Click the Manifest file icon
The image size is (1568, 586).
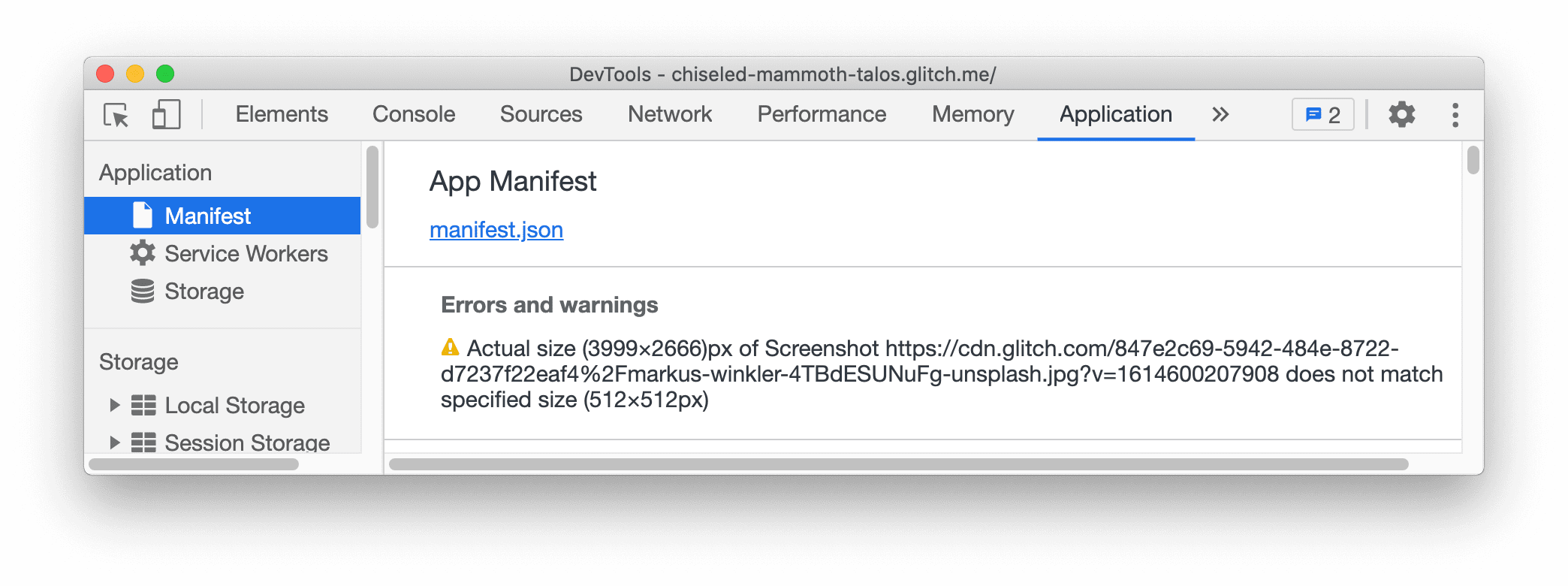(x=143, y=216)
